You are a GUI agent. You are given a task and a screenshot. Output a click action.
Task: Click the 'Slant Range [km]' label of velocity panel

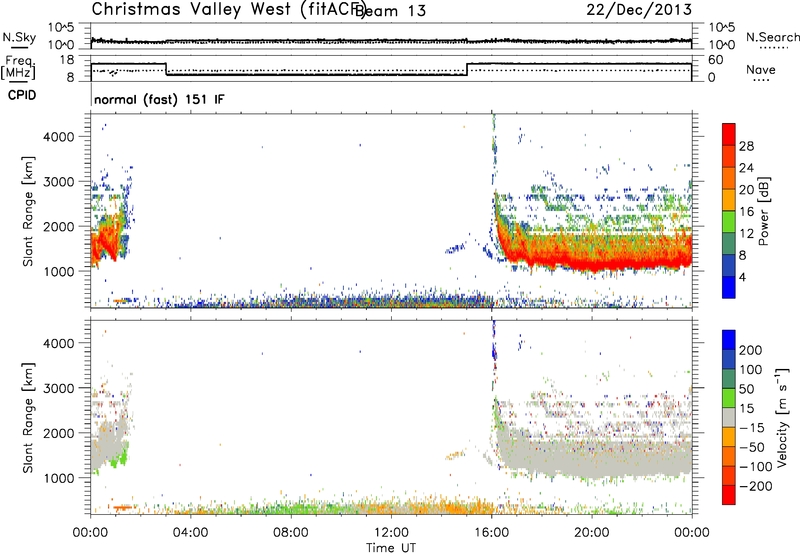point(28,417)
